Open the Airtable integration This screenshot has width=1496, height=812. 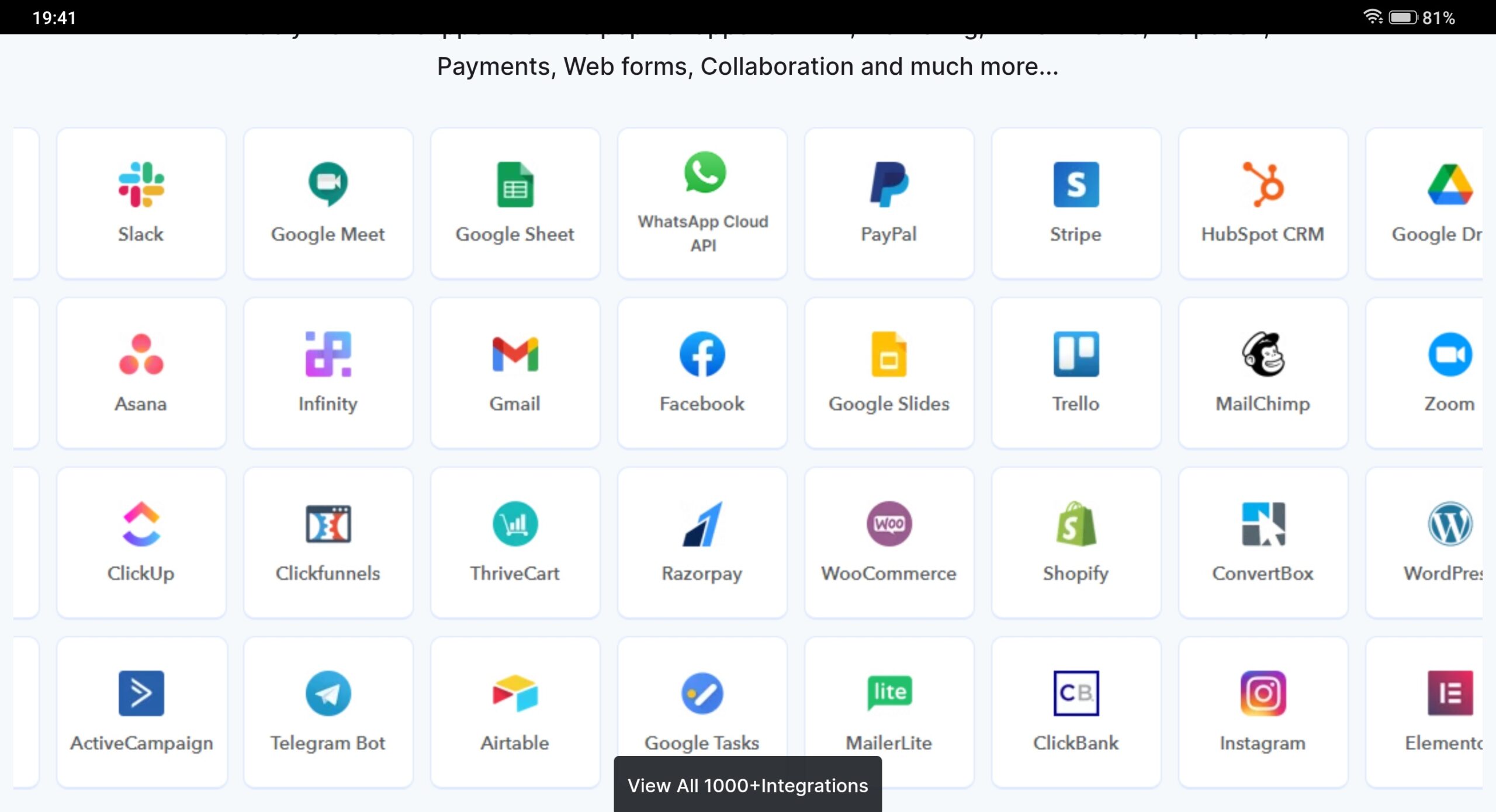click(515, 712)
